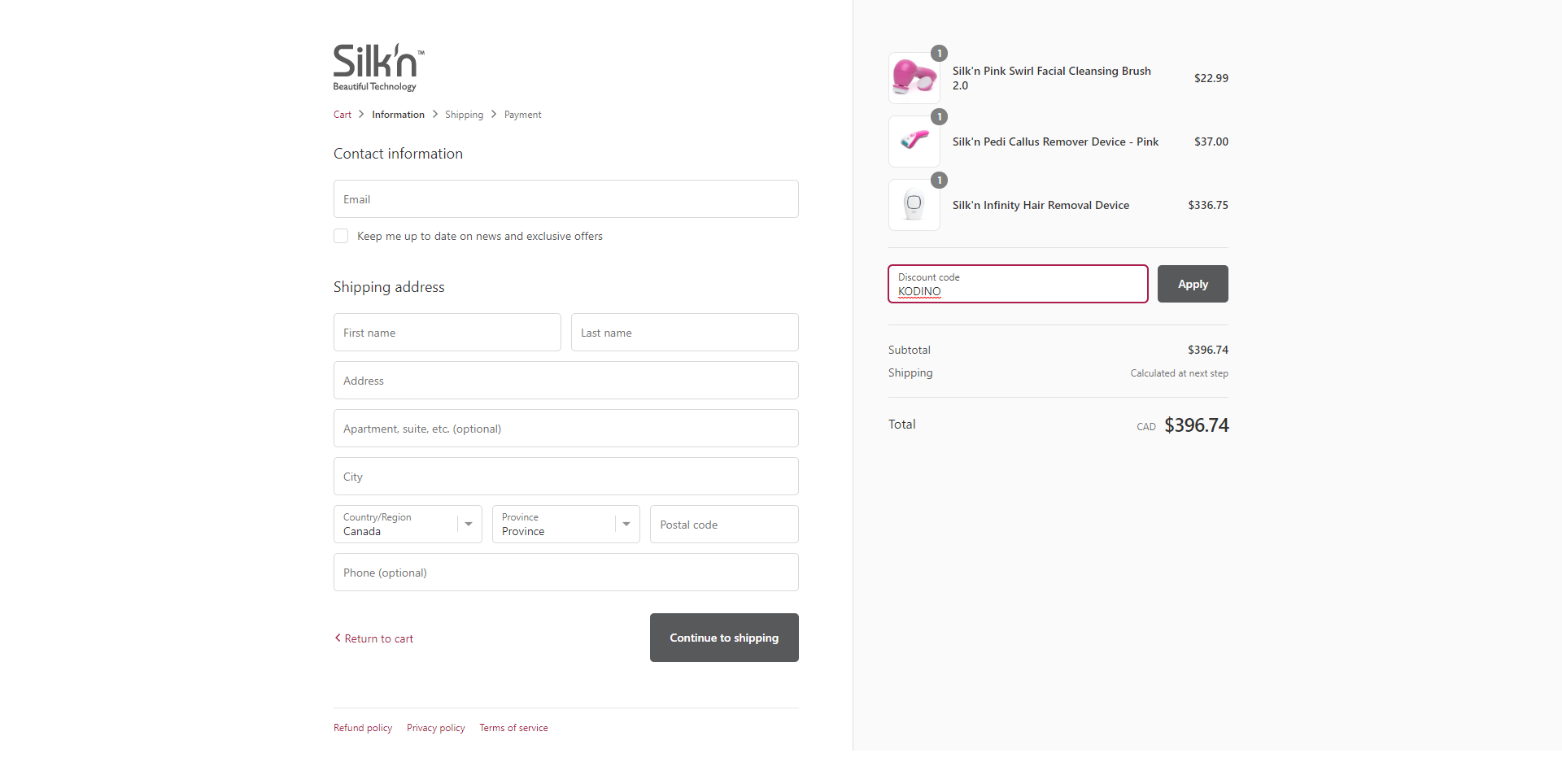The image size is (1562, 784).
Task: Click Pedi Callus Remover Device thumbnail
Action: tap(914, 142)
